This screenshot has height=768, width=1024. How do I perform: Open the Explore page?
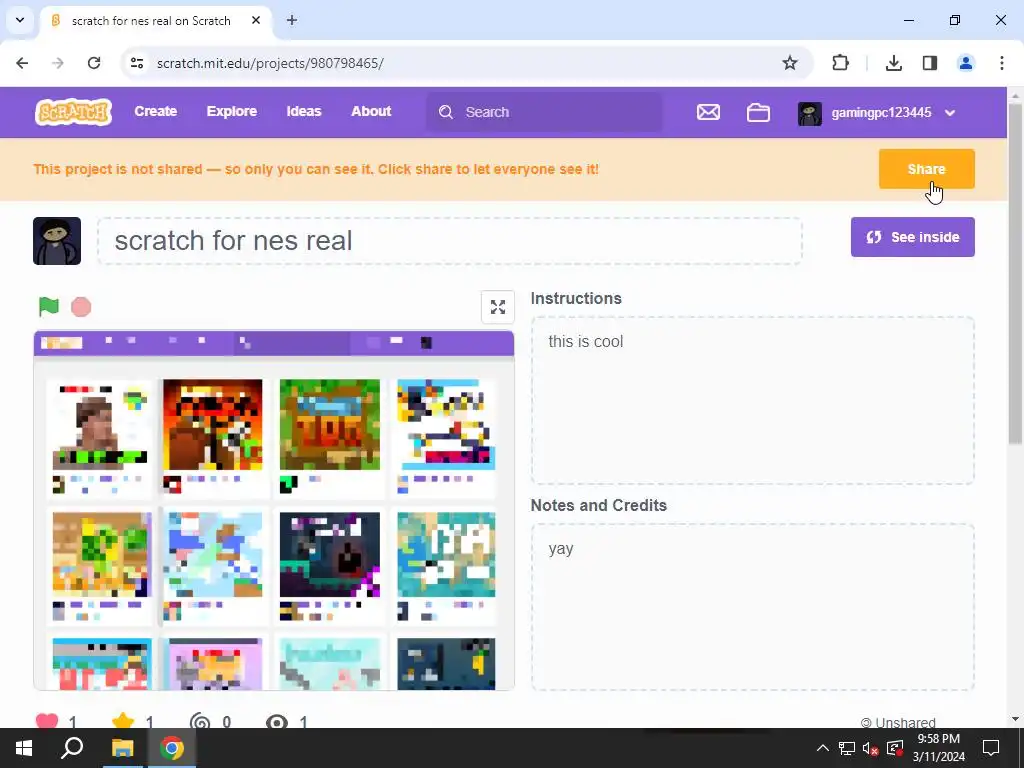coord(232,112)
